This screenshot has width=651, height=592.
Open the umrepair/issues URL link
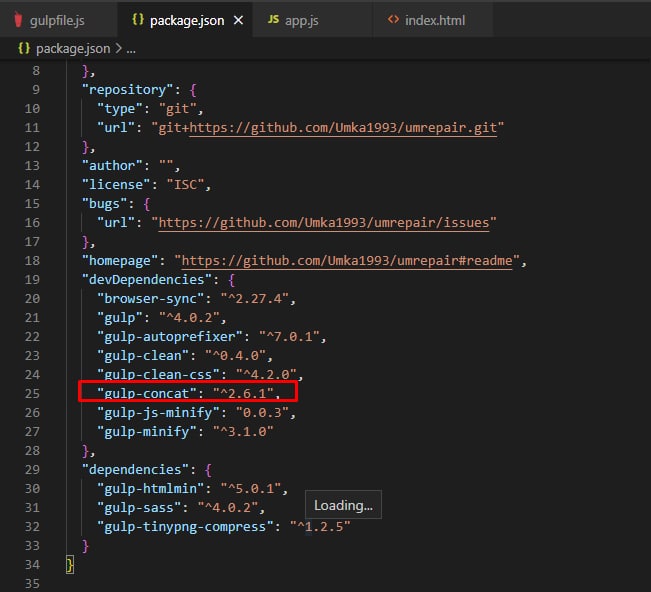pyautogui.click(x=324, y=223)
